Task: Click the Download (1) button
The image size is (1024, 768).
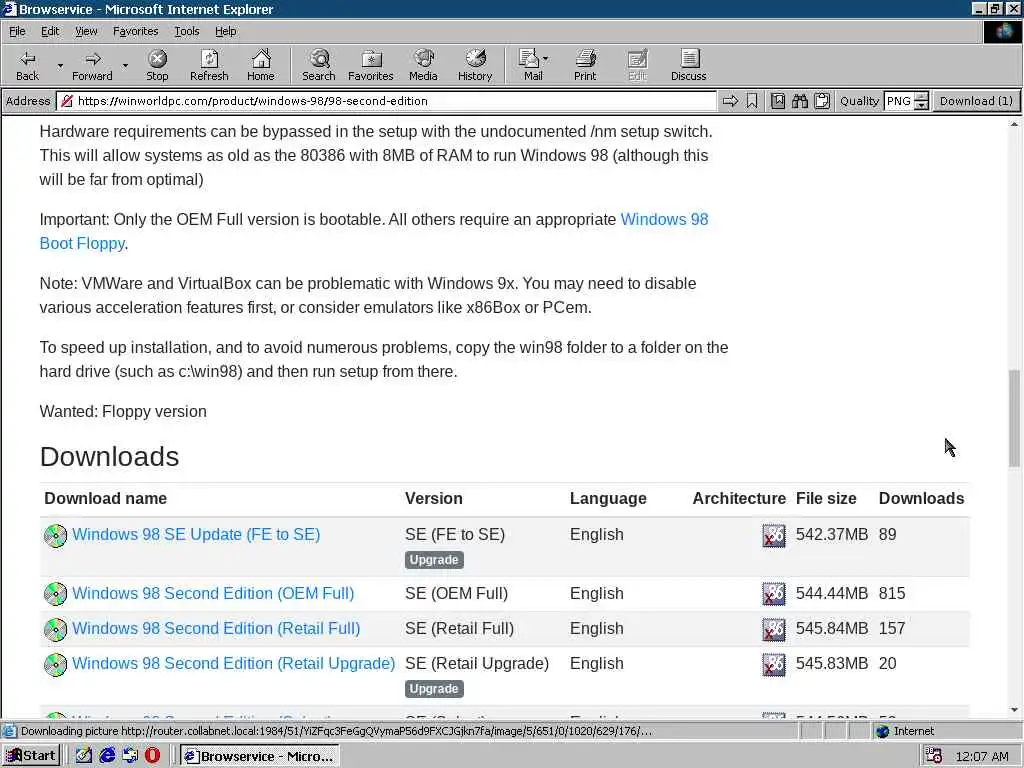Action: [x=976, y=101]
